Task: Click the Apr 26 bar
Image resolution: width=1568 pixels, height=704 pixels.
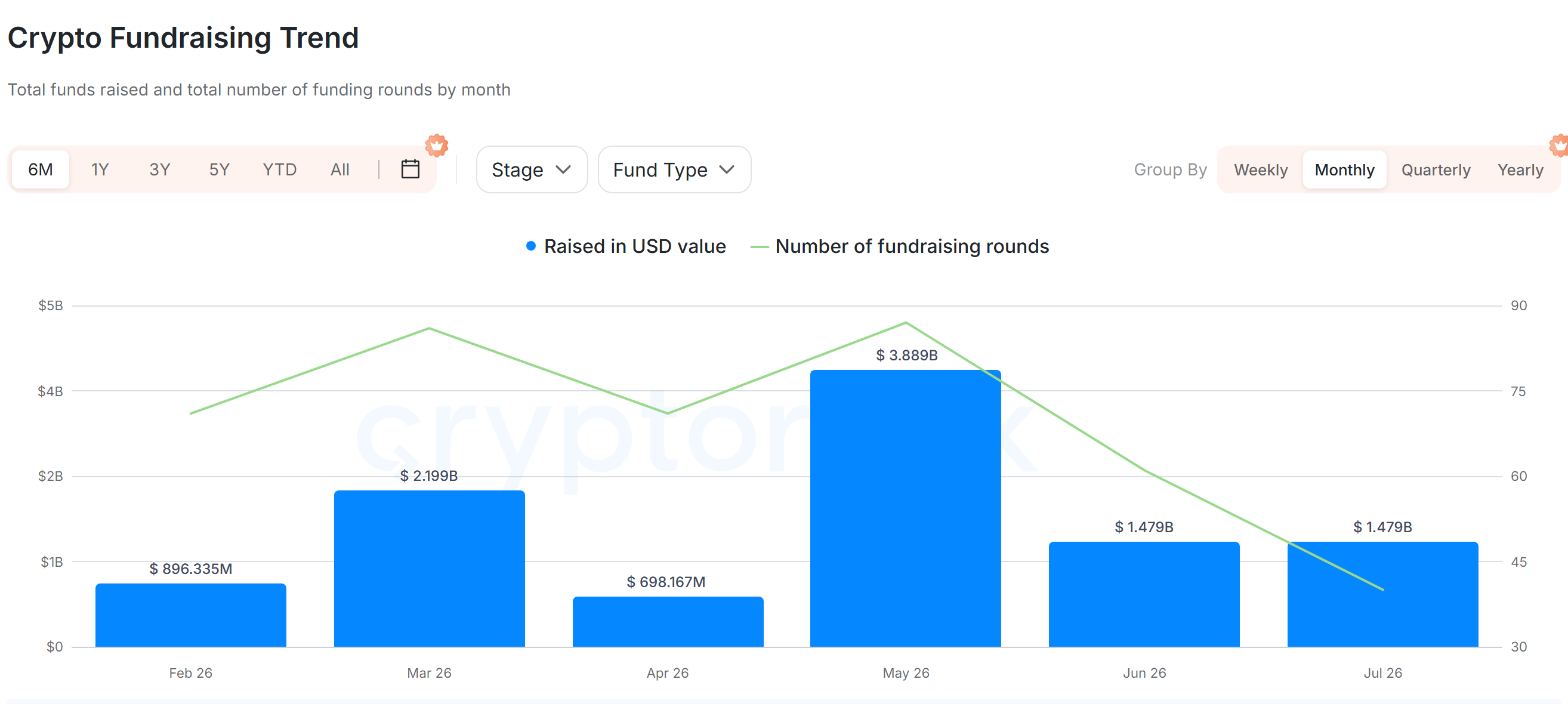Action: (x=668, y=621)
